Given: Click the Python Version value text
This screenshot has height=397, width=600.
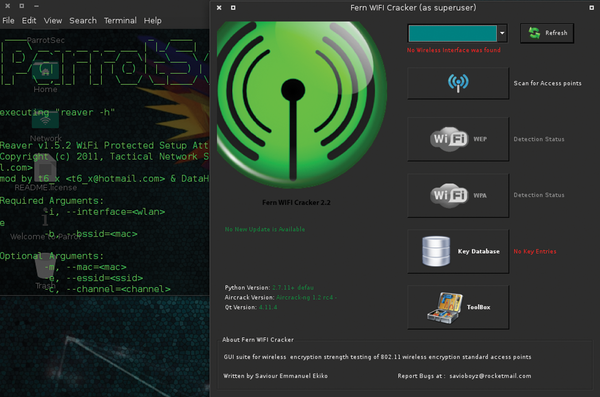Looking at the screenshot, I should (x=293, y=288).
